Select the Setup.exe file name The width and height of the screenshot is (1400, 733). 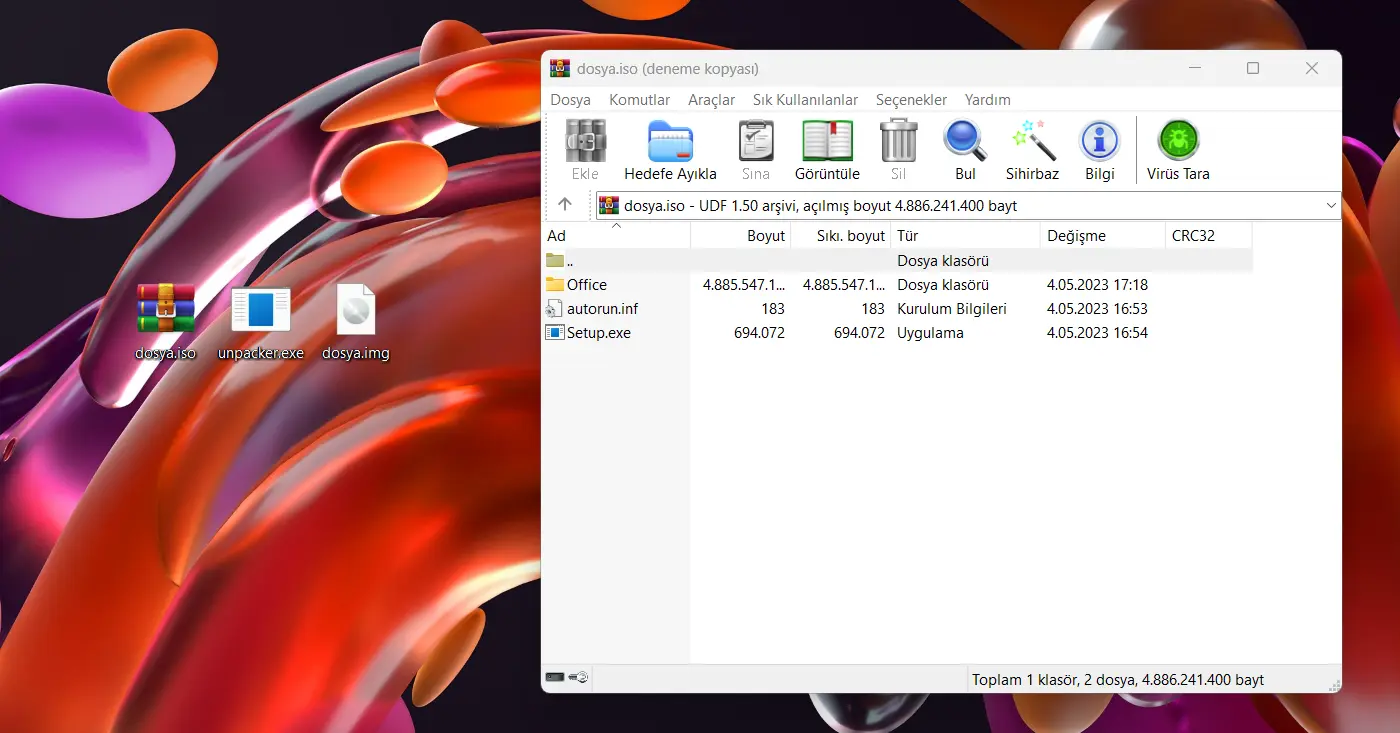tap(599, 333)
